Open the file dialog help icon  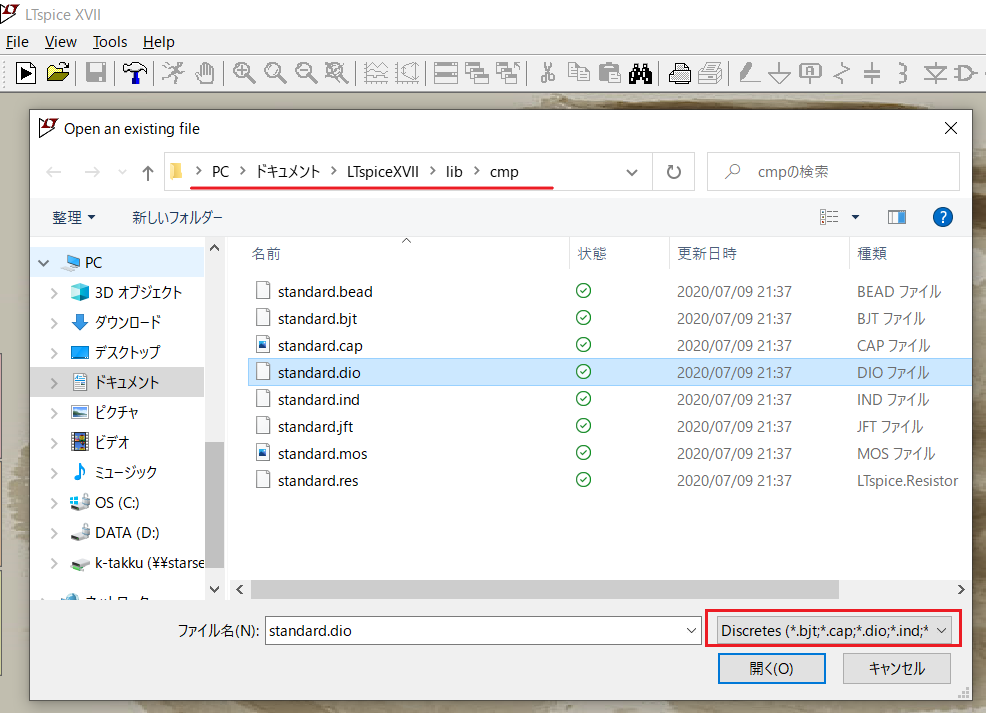coord(942,217)
